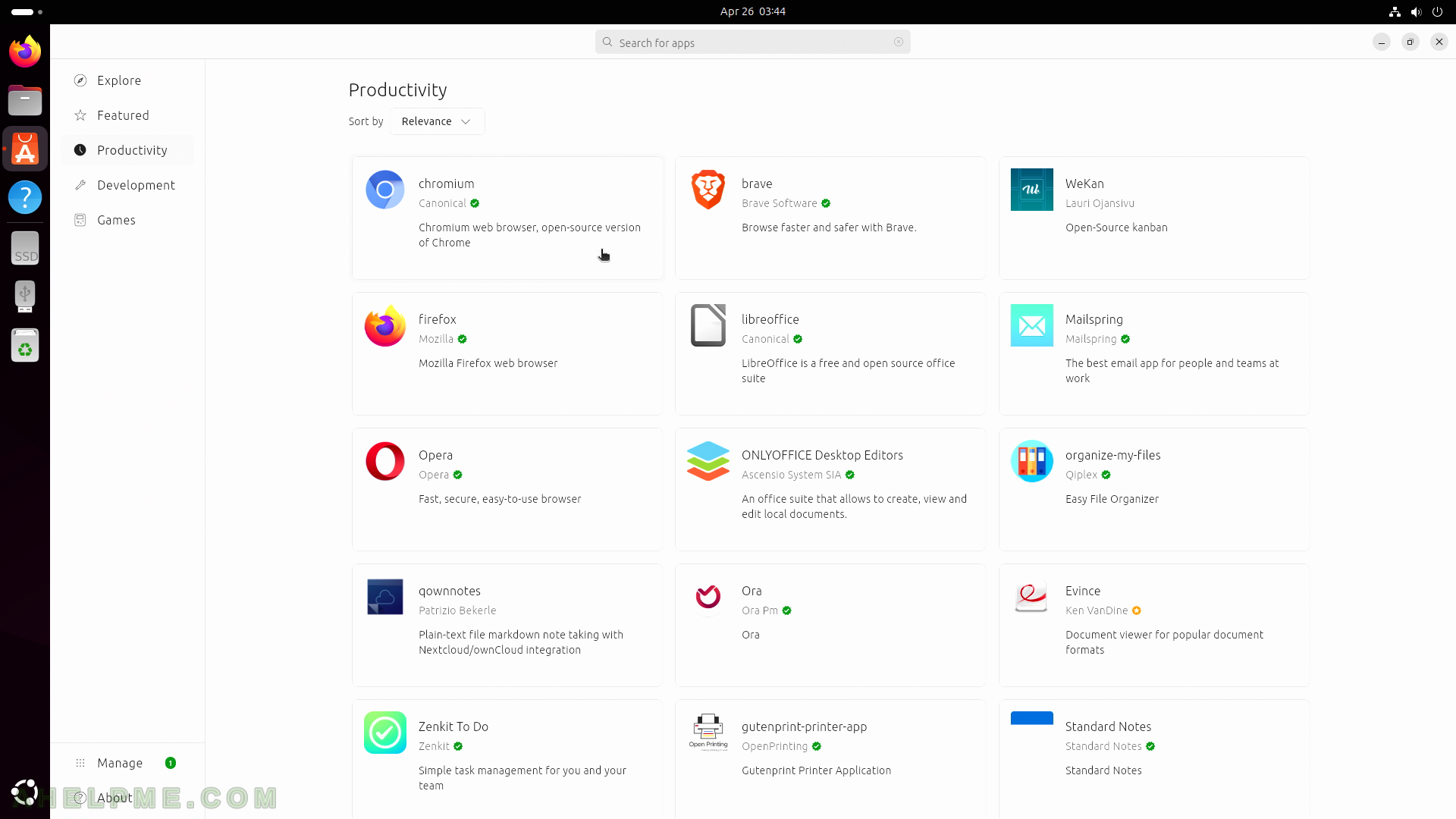The width and height of the screenshot is (1456, 819).
Task: Click Firefox in the Ubuntu dock
Action: point(25,52)
